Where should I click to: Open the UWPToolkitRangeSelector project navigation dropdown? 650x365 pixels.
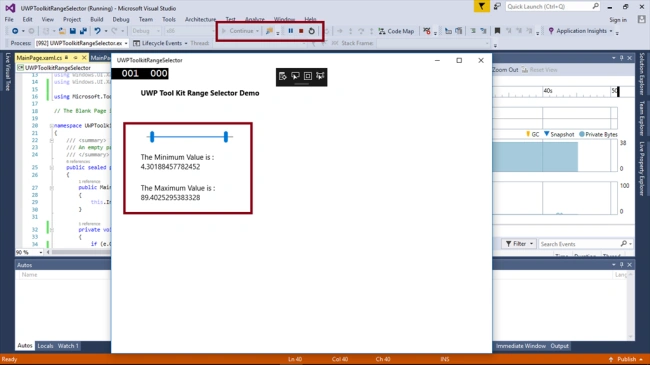[63, 68]
